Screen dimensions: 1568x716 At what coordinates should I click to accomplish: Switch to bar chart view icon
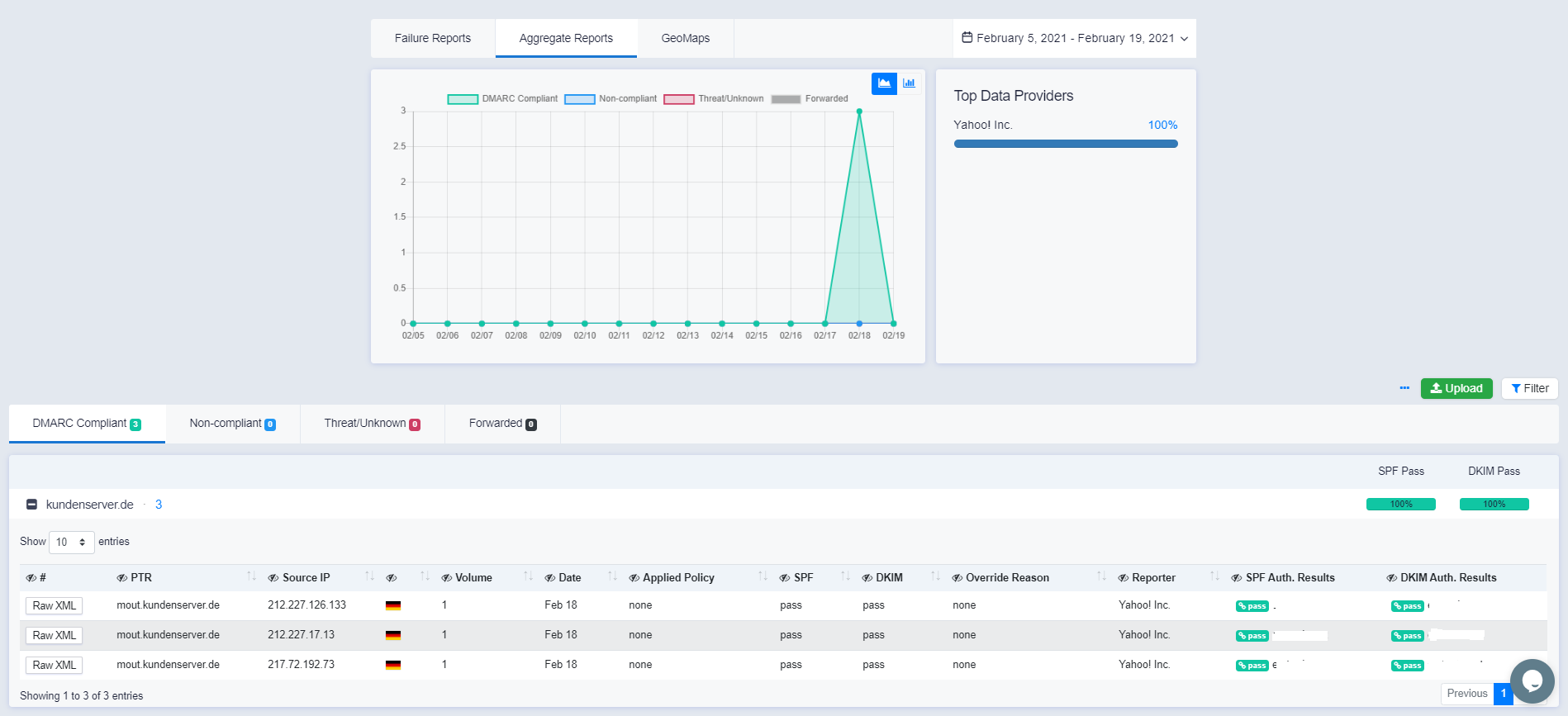coord(909,83)
